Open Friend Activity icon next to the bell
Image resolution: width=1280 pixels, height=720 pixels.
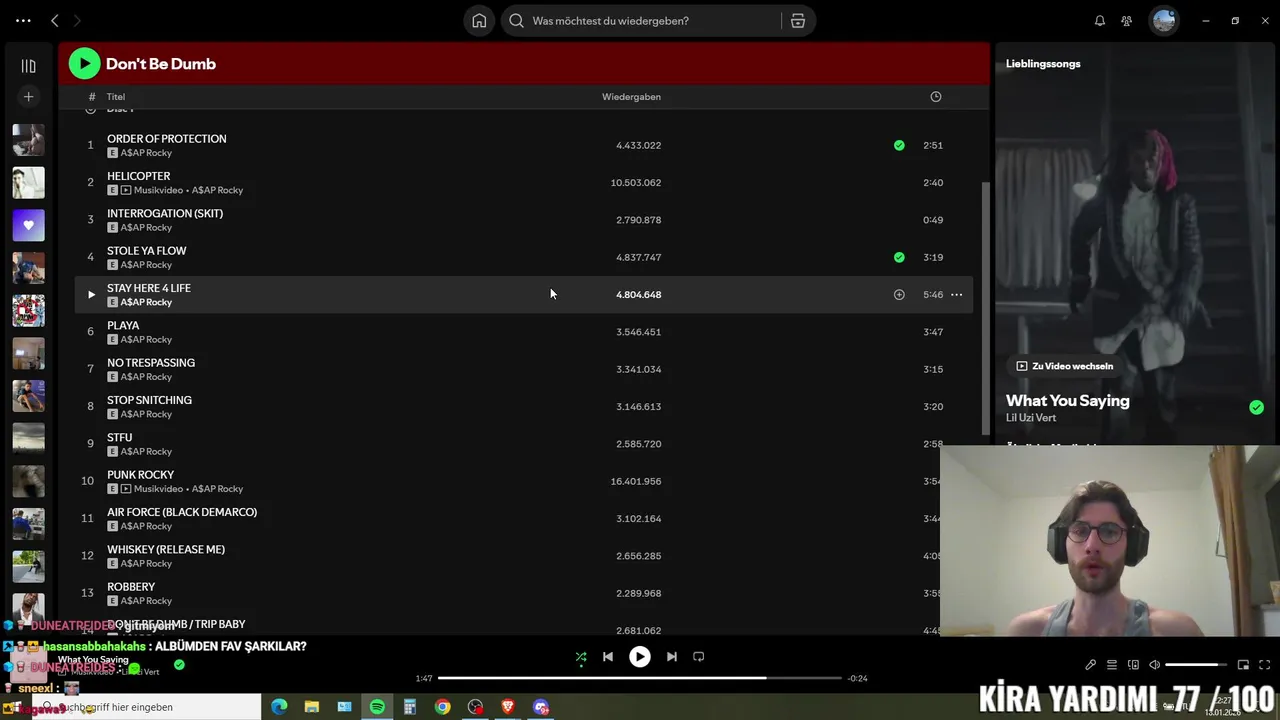1127,21
